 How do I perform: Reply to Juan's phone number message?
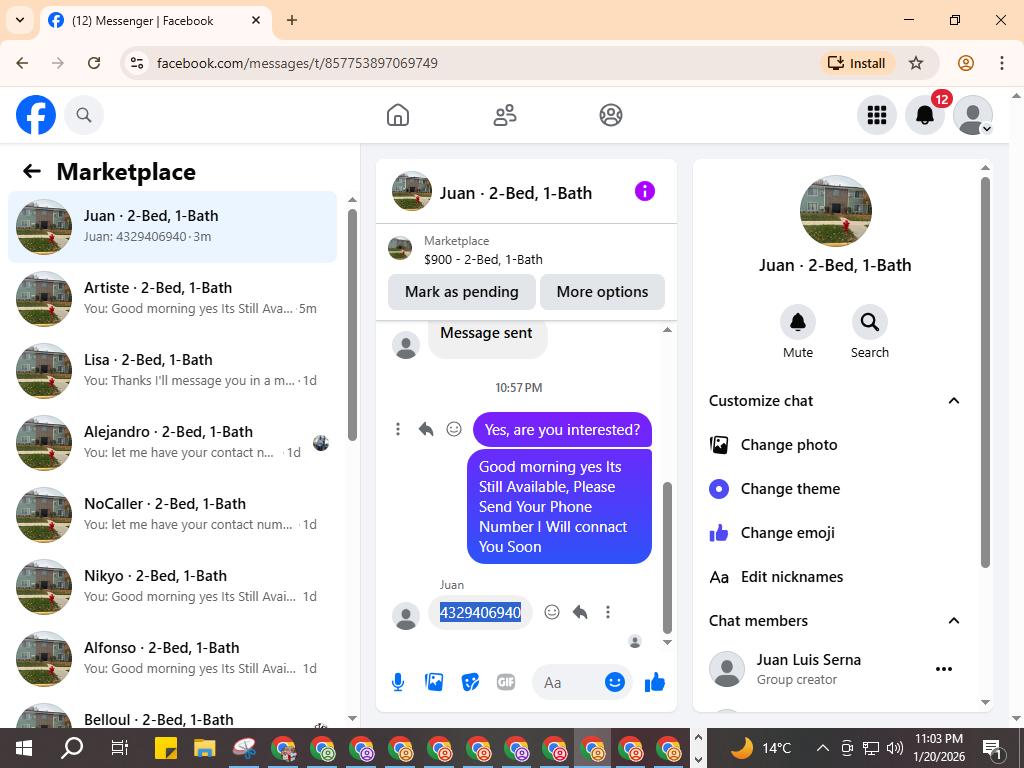coord(580,612)
